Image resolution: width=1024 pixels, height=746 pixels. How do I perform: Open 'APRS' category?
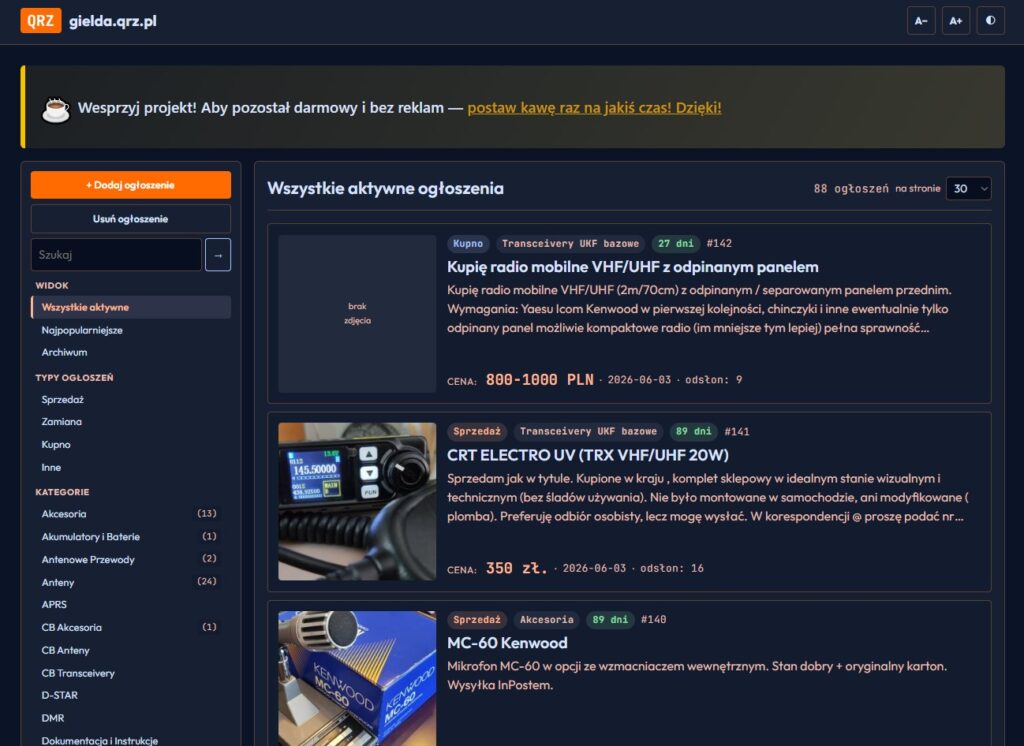tap(131, 604)
